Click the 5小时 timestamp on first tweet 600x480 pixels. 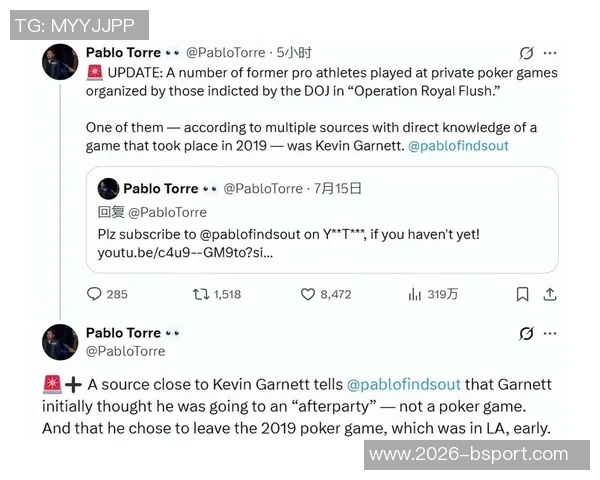[x=294, y=53]
